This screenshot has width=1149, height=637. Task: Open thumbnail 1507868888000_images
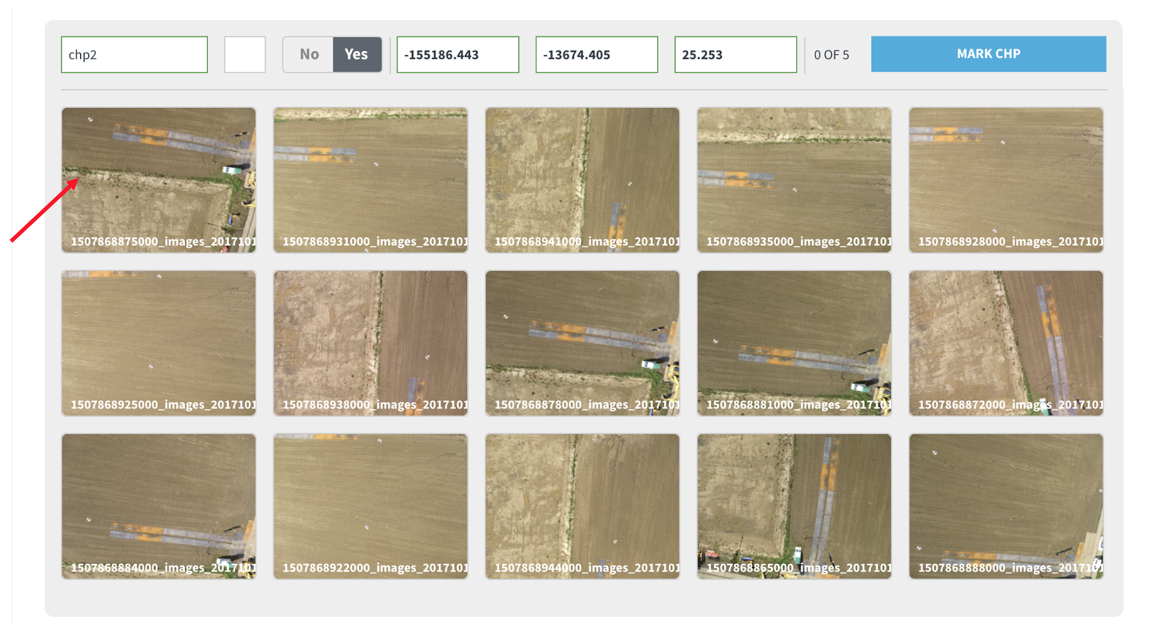pyautogui.click(x=1006, y=507)
